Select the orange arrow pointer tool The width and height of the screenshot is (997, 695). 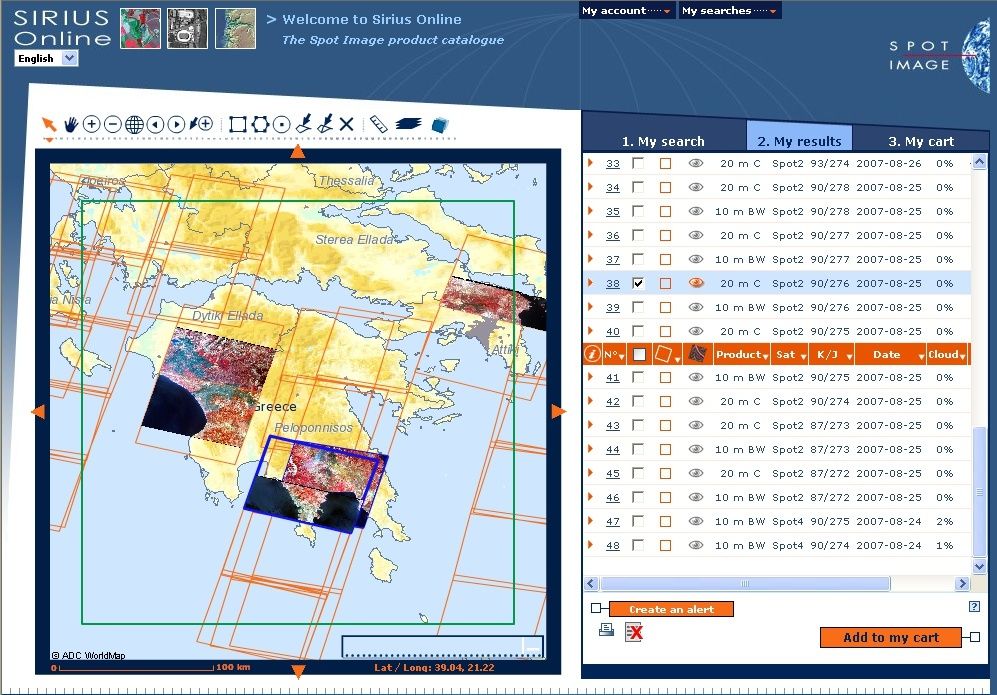[x=48, y=125]
